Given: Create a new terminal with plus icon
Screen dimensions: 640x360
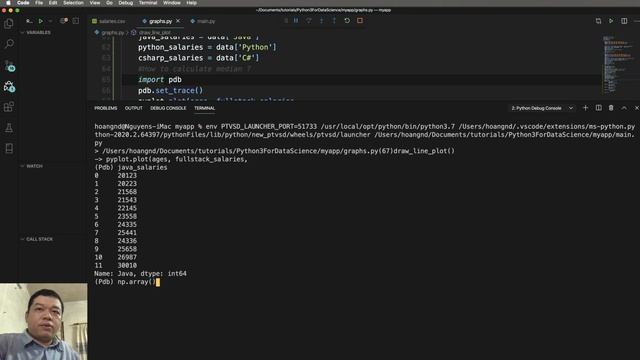Looking at the screenshot, I should tap(585, 108).
